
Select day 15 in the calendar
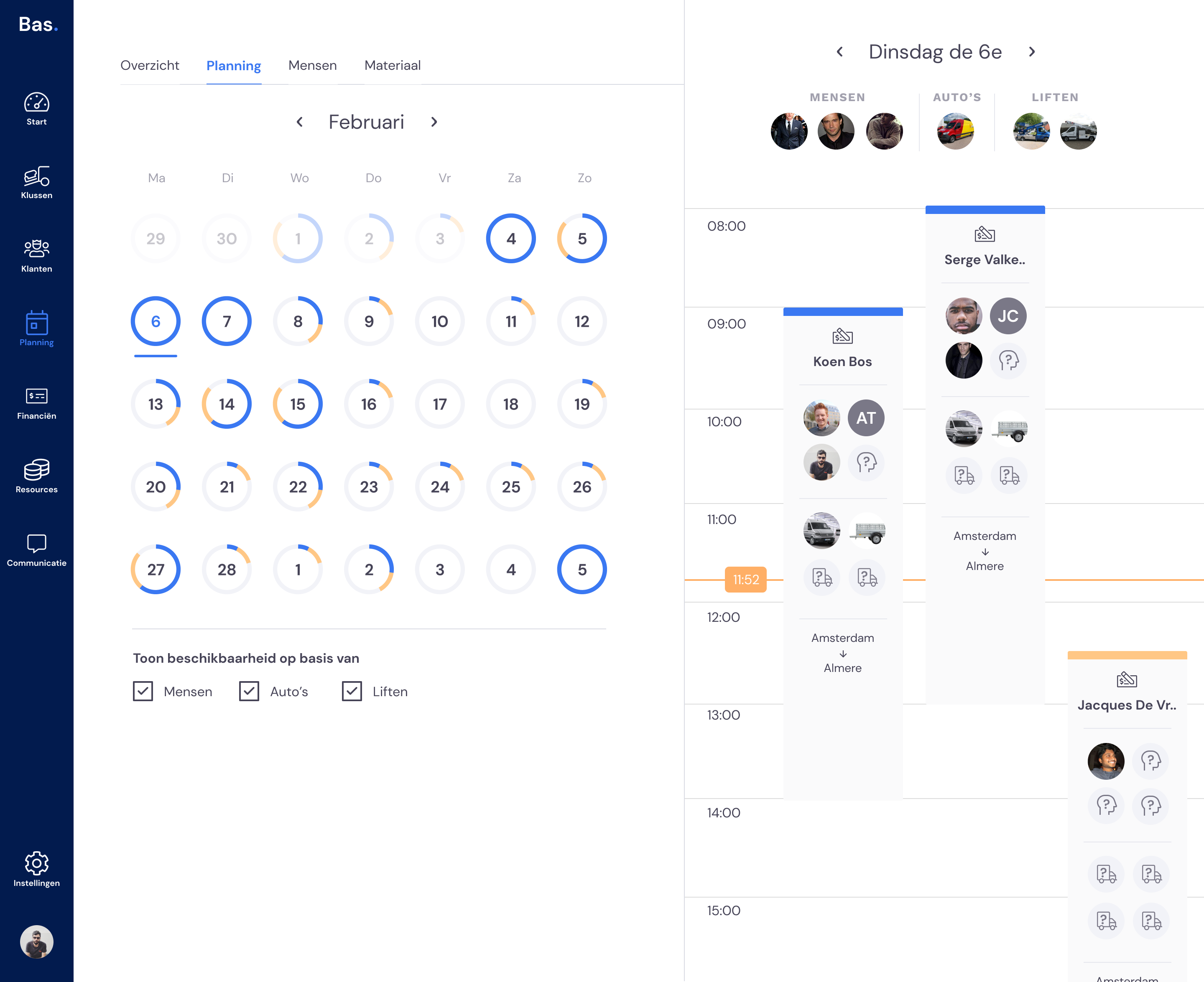pos(298,404)
